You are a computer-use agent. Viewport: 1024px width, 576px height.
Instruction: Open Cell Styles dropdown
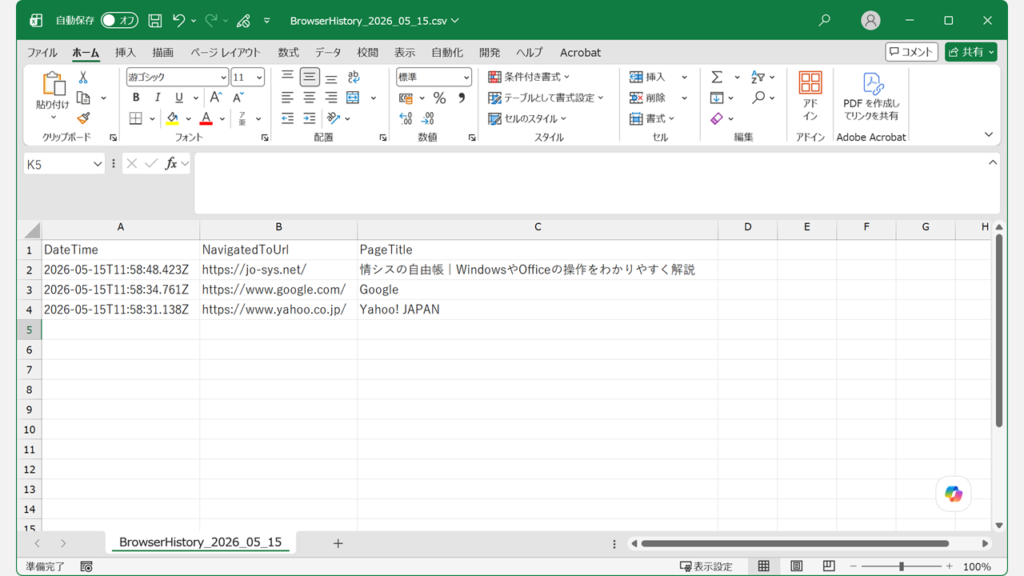point(528,118)
